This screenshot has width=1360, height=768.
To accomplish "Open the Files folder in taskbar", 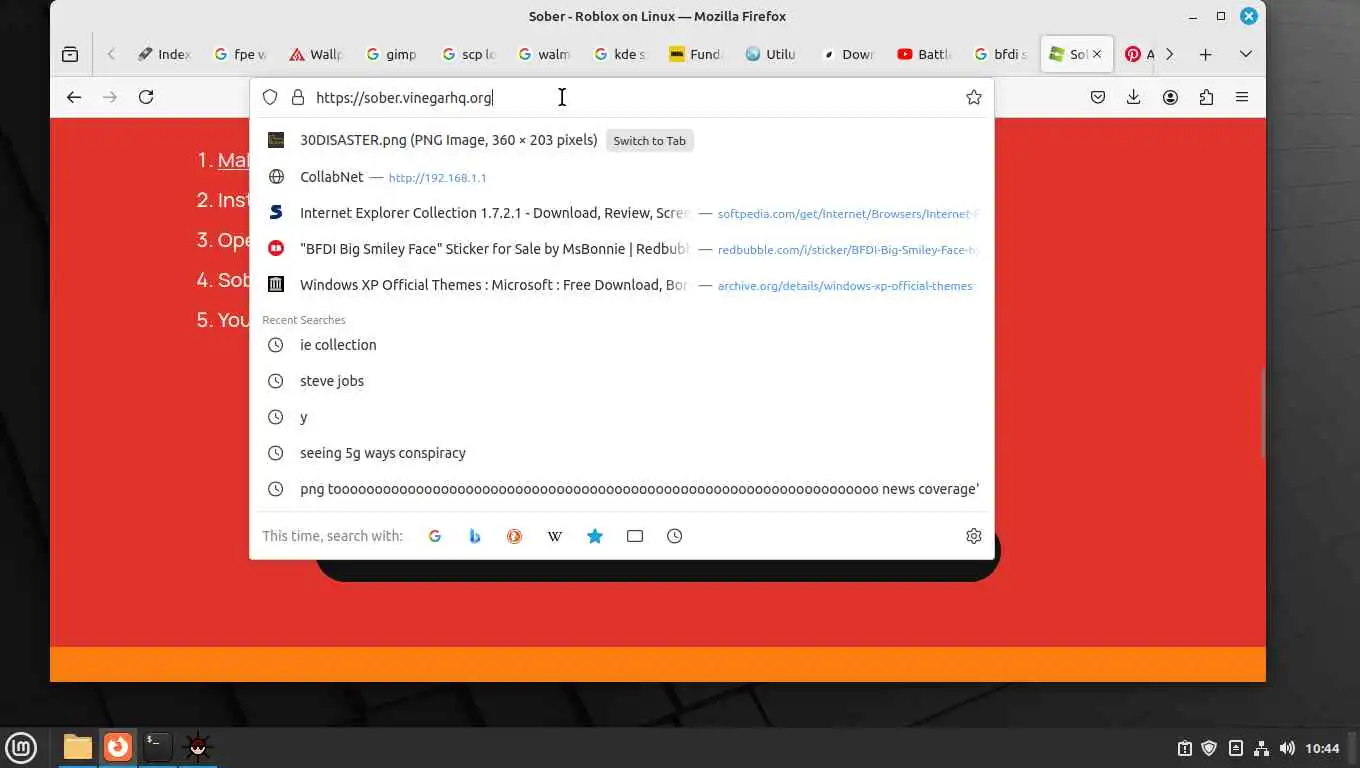I will pyautogui.click(x=78, y=747).
